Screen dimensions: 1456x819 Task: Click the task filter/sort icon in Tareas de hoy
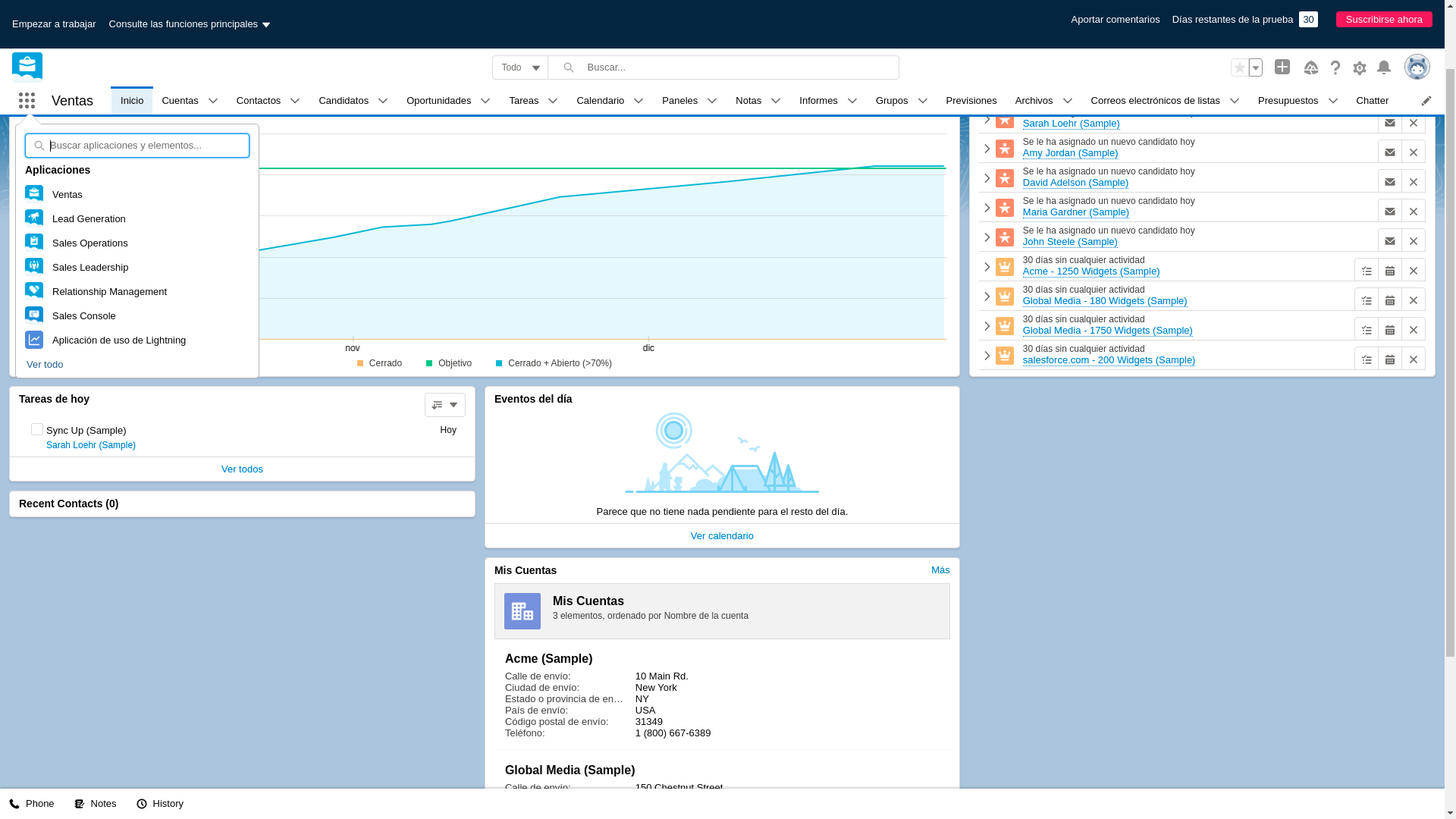(x=444, y=404)
